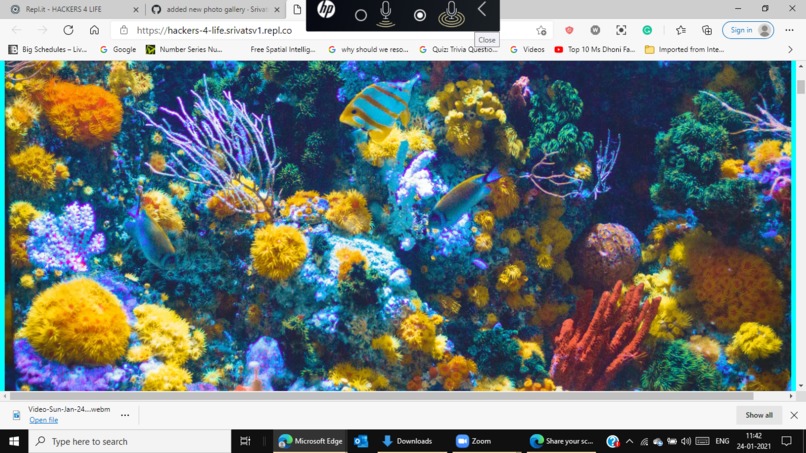Open download options three-dot menu

tap(125, 415)
